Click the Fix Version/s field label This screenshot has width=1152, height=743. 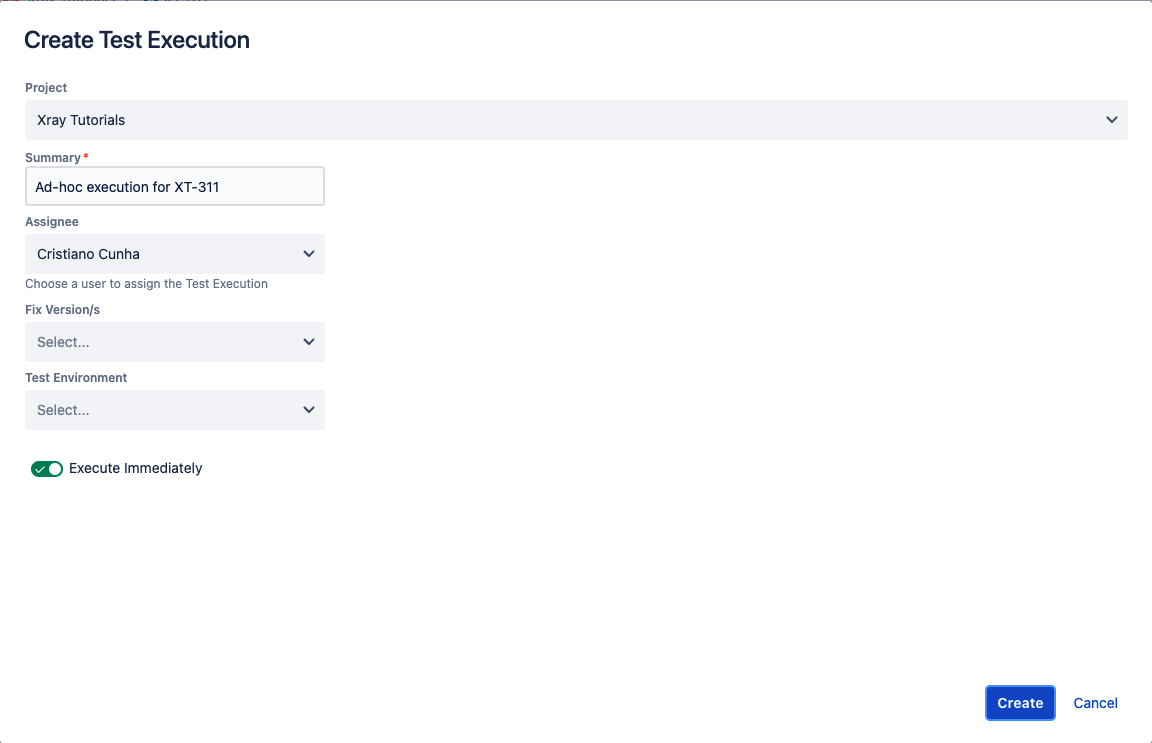62,310
